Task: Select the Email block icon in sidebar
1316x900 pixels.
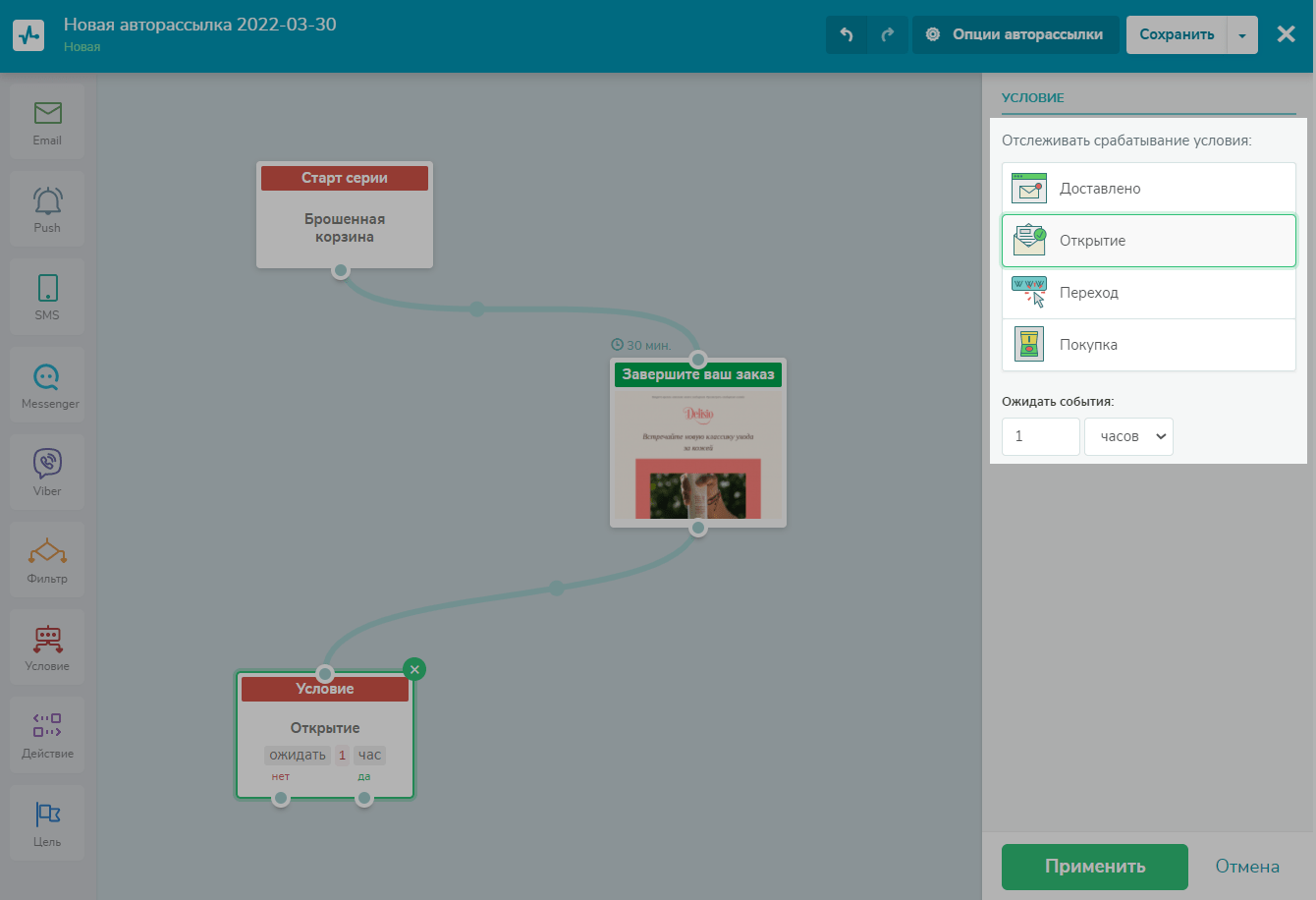Action: coord(47,121)
